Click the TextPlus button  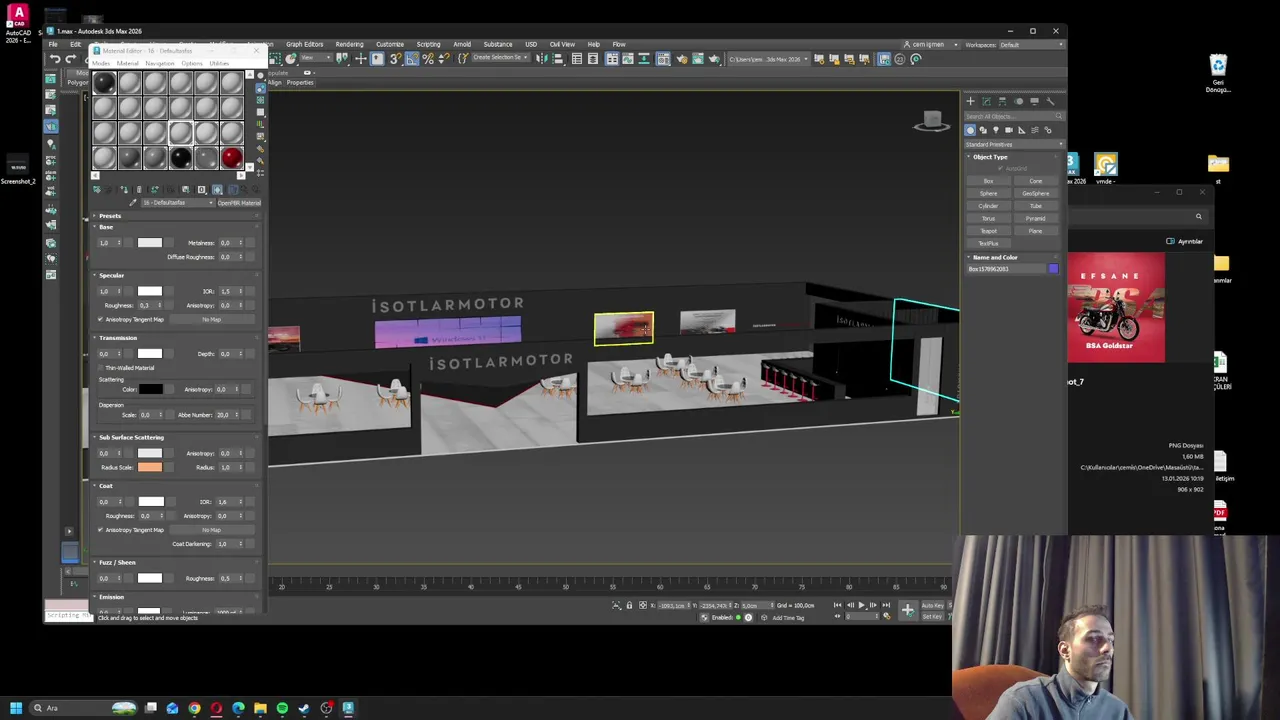988,244
